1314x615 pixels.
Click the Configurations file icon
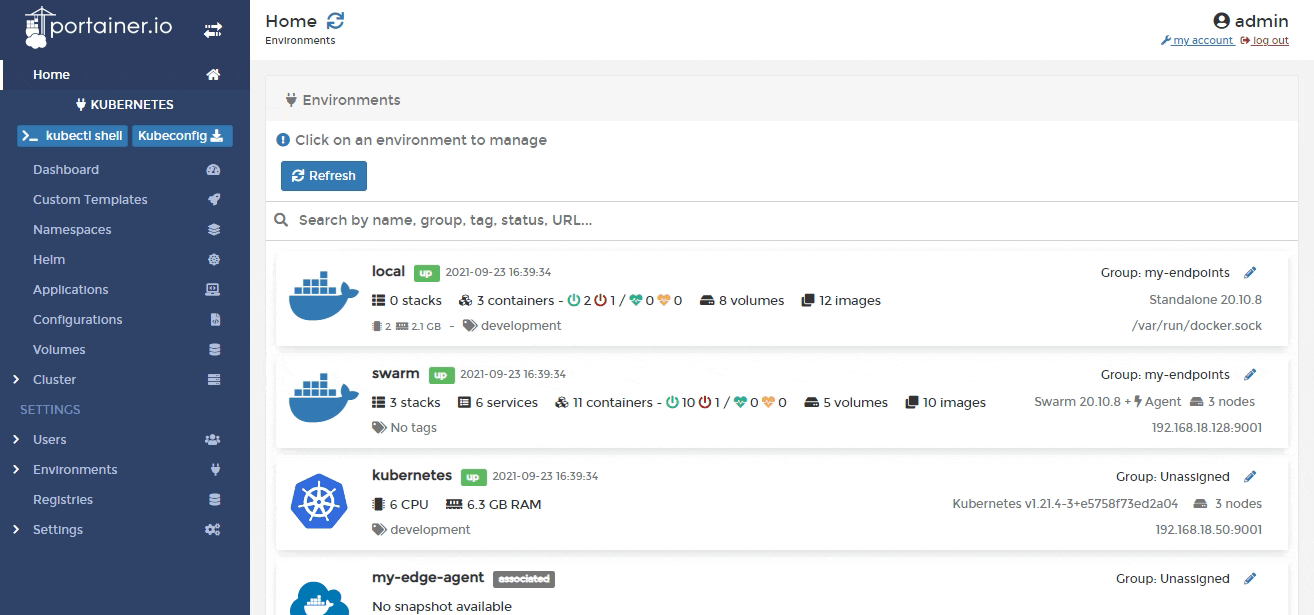coord(214,320)
